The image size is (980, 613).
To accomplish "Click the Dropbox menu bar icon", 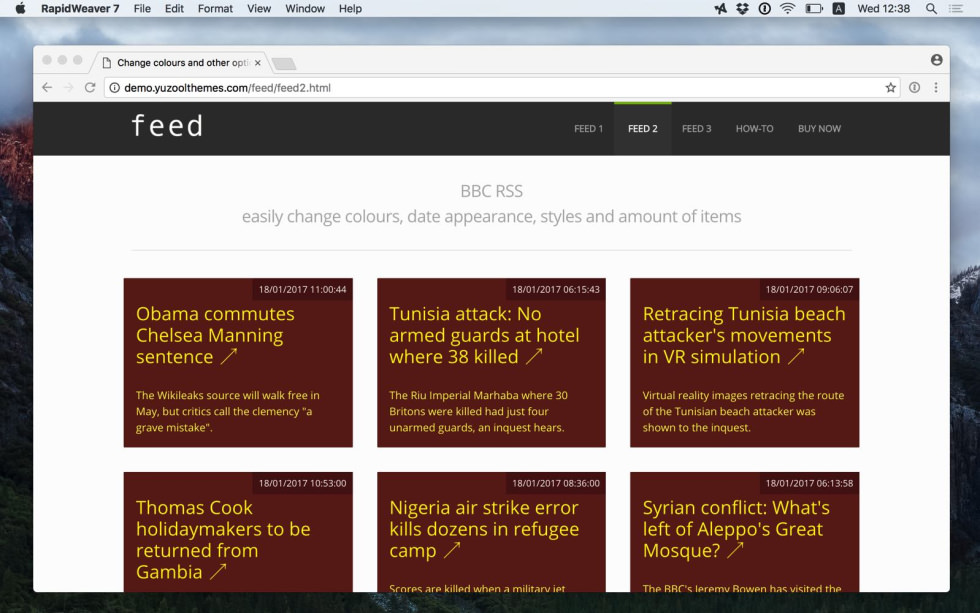I will (742, 9).
